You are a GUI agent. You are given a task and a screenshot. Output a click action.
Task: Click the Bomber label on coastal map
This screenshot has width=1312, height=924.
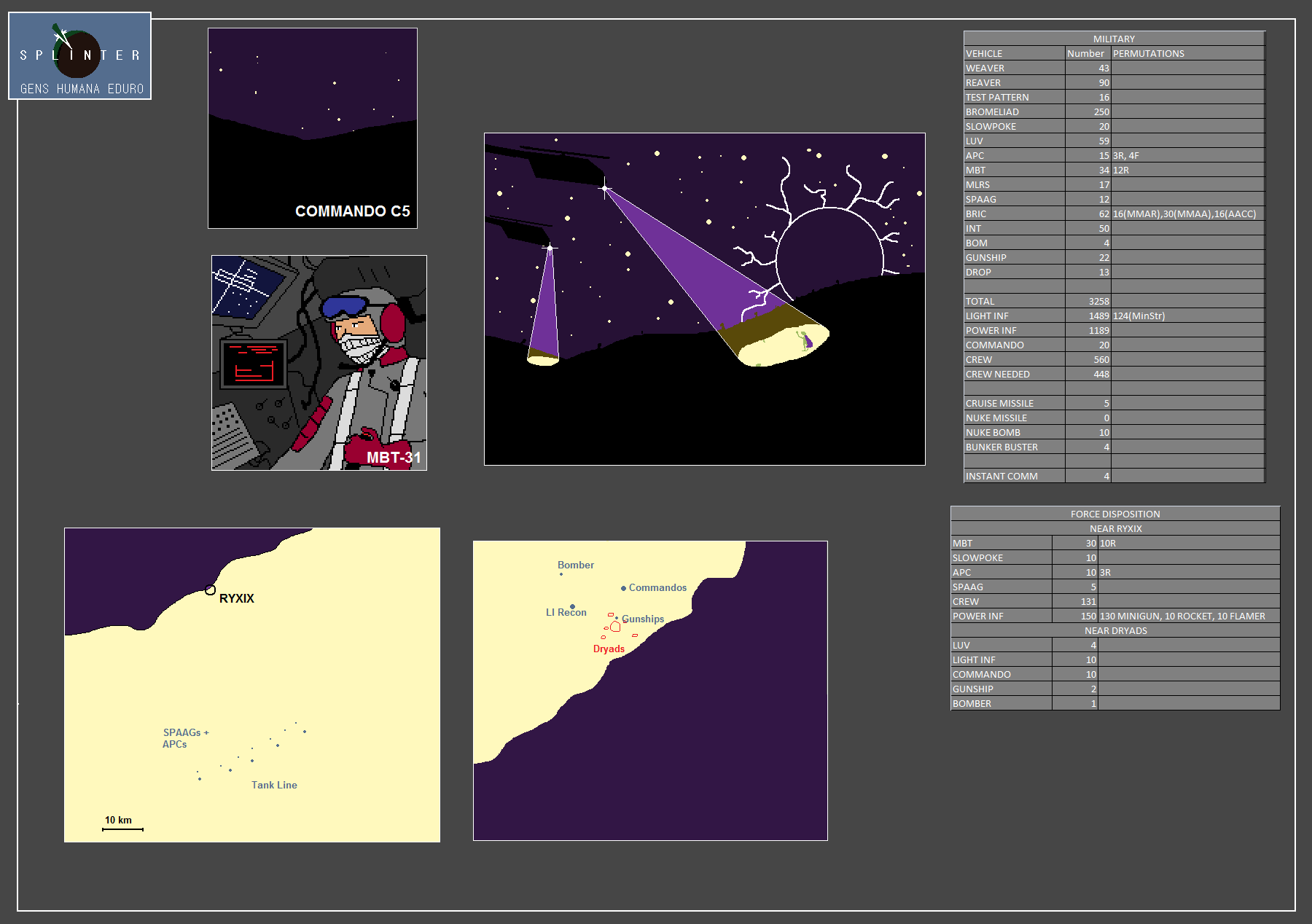pyautogui.click(x=575, y=565)
